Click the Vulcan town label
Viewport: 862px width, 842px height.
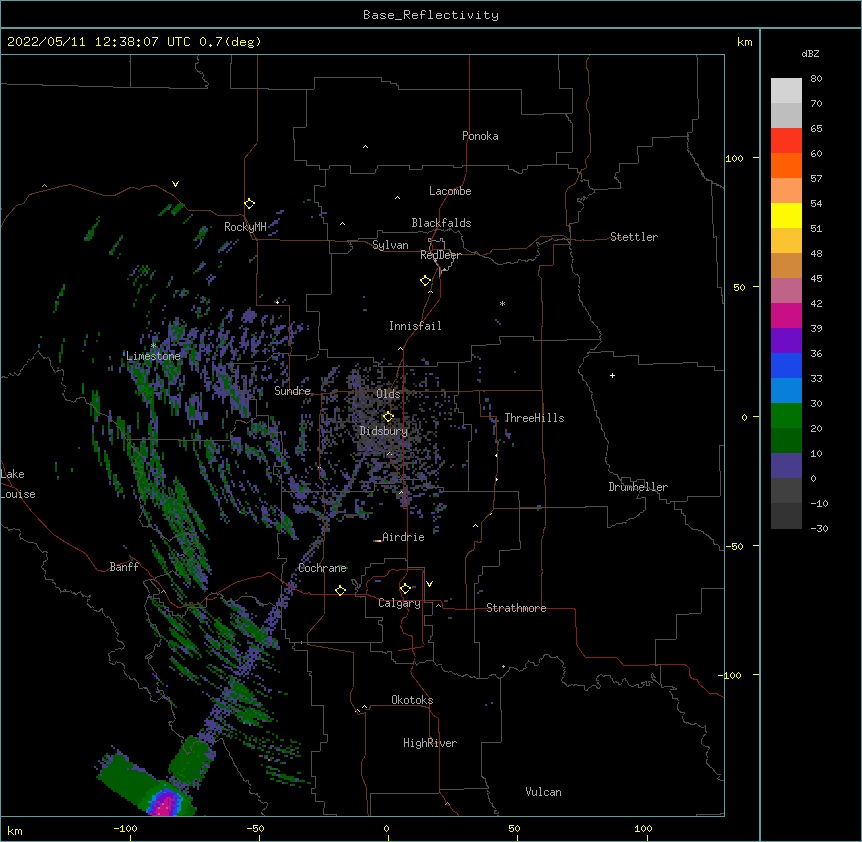click(x=543, y=792)
